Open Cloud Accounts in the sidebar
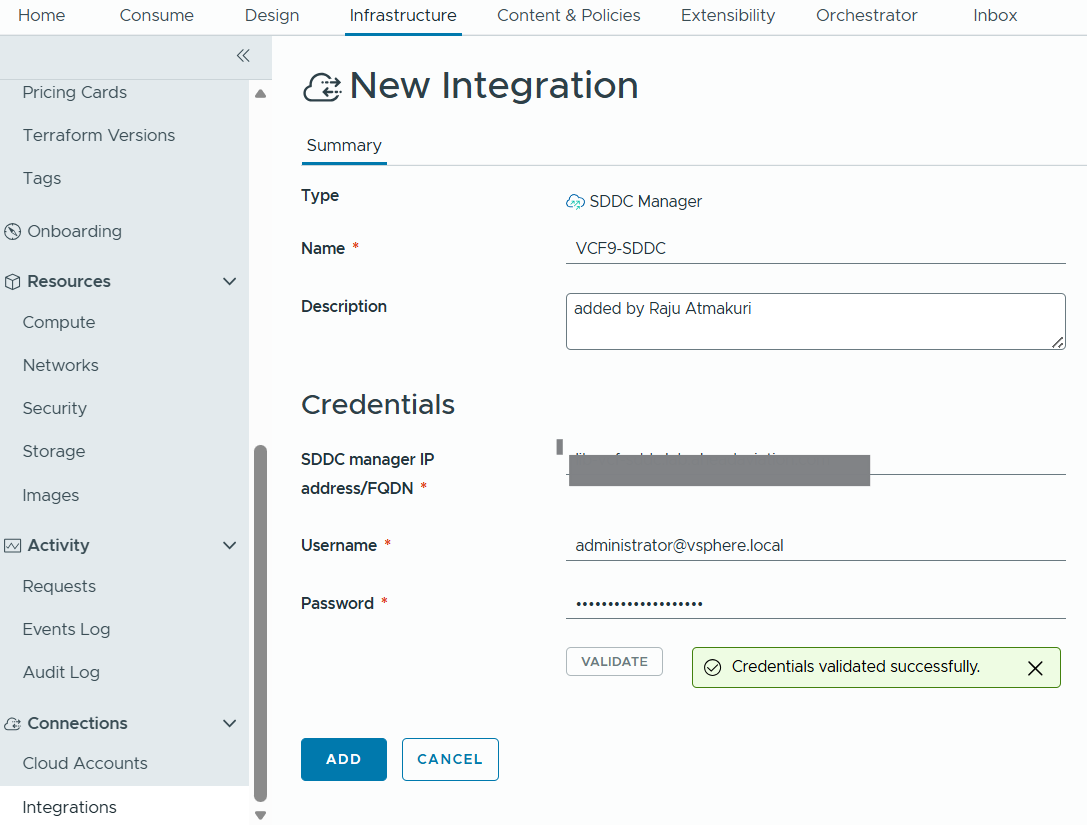This screenshot has width=1087, height=825. tap(85, 764)
